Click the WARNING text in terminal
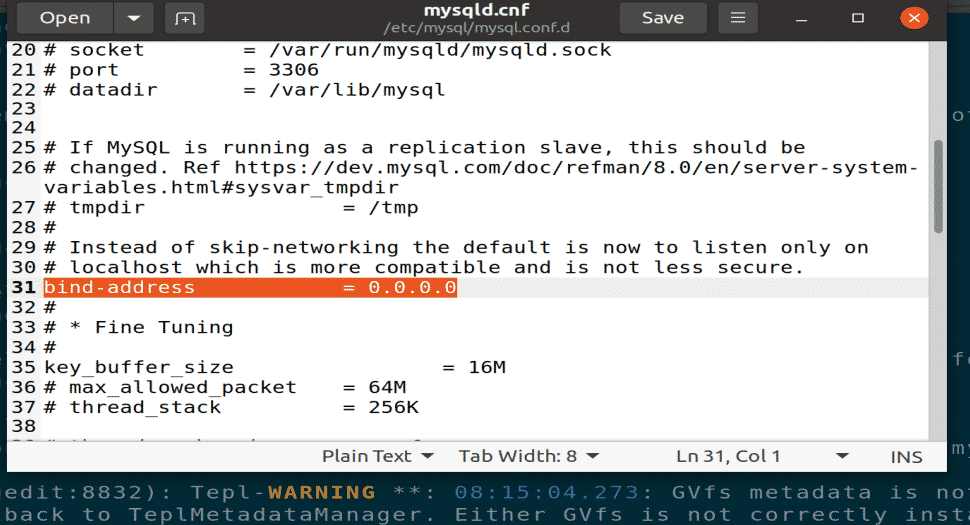Screen dimensions: 970x525 coord(322,493)
